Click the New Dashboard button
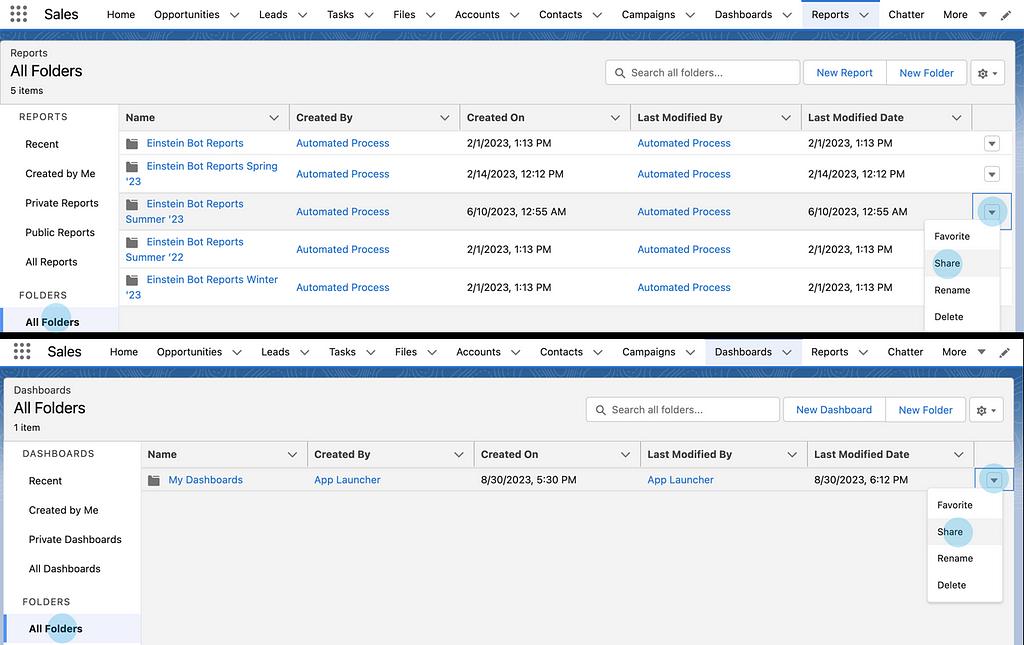The height and width of the screenshot is (645, 1024). tap(833, 410)
